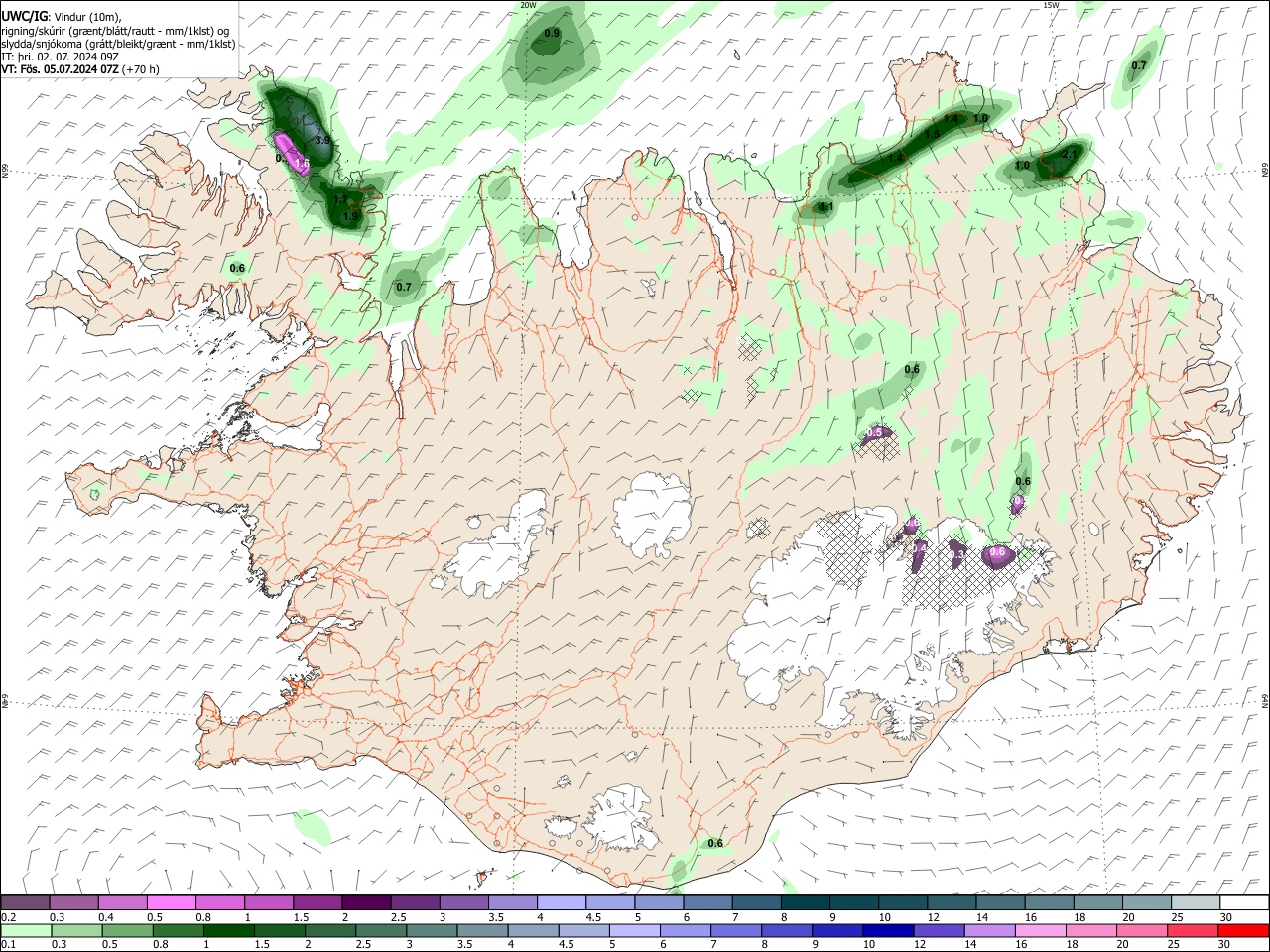Select the 0.6 label in the Westfjords
Viewport: 1270px width, 952px height.
(237, 268)
